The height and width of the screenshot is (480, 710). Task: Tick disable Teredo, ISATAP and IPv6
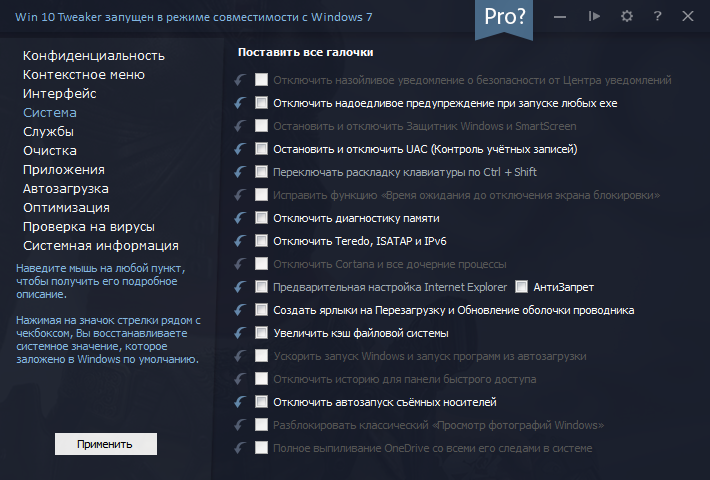(x=261, y=240)
